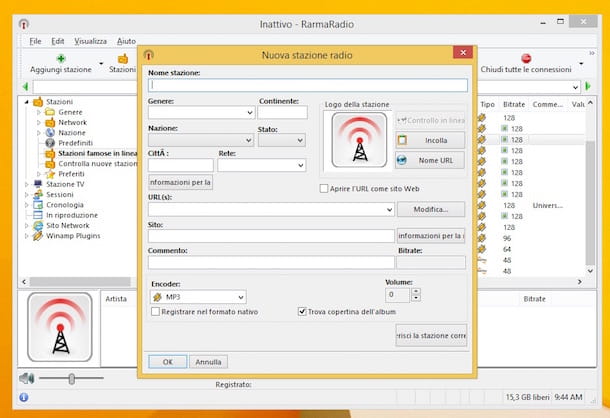Viewport: 610px width, 418px height.
Task: Click the Nome URL button with globe icon
Action: [430, 160]
